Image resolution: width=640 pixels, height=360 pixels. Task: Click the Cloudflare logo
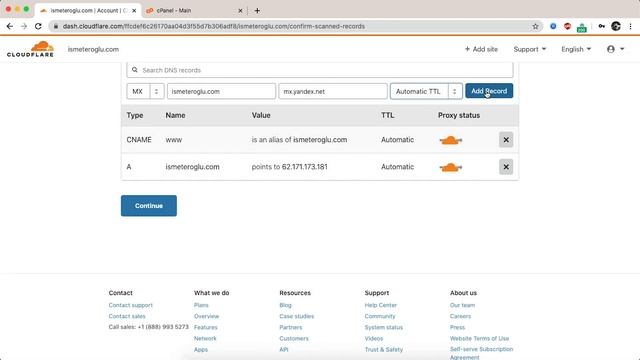(x=30, y=49)
